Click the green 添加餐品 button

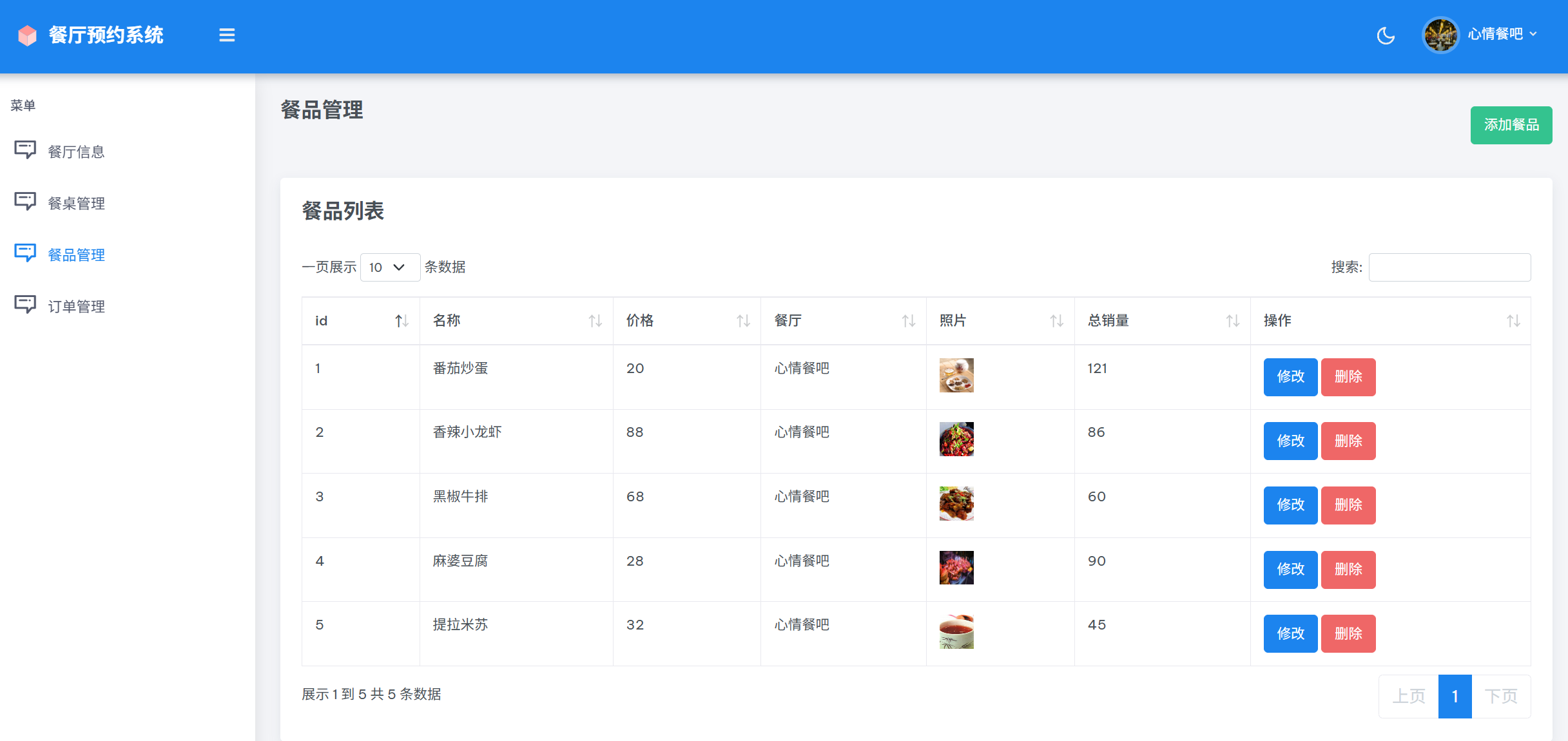click(x=1511, y=125)
